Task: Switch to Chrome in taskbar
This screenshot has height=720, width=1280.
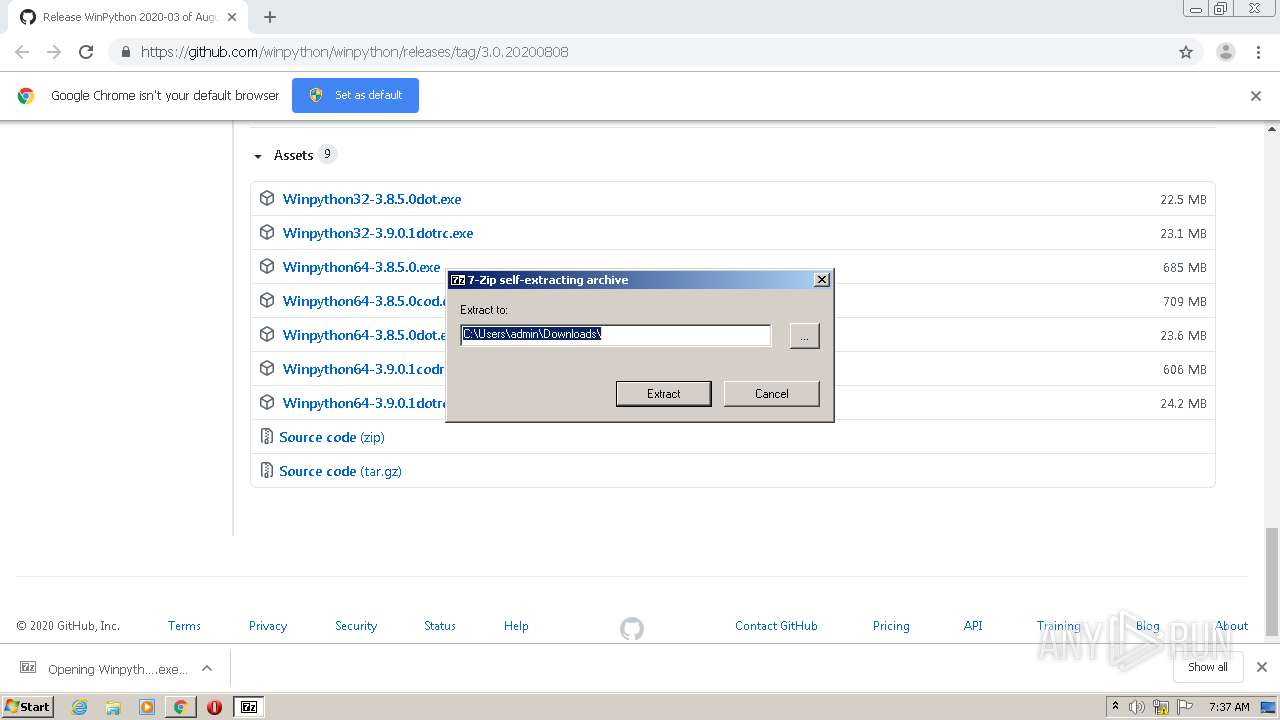Action: click(x=180, y=707)
